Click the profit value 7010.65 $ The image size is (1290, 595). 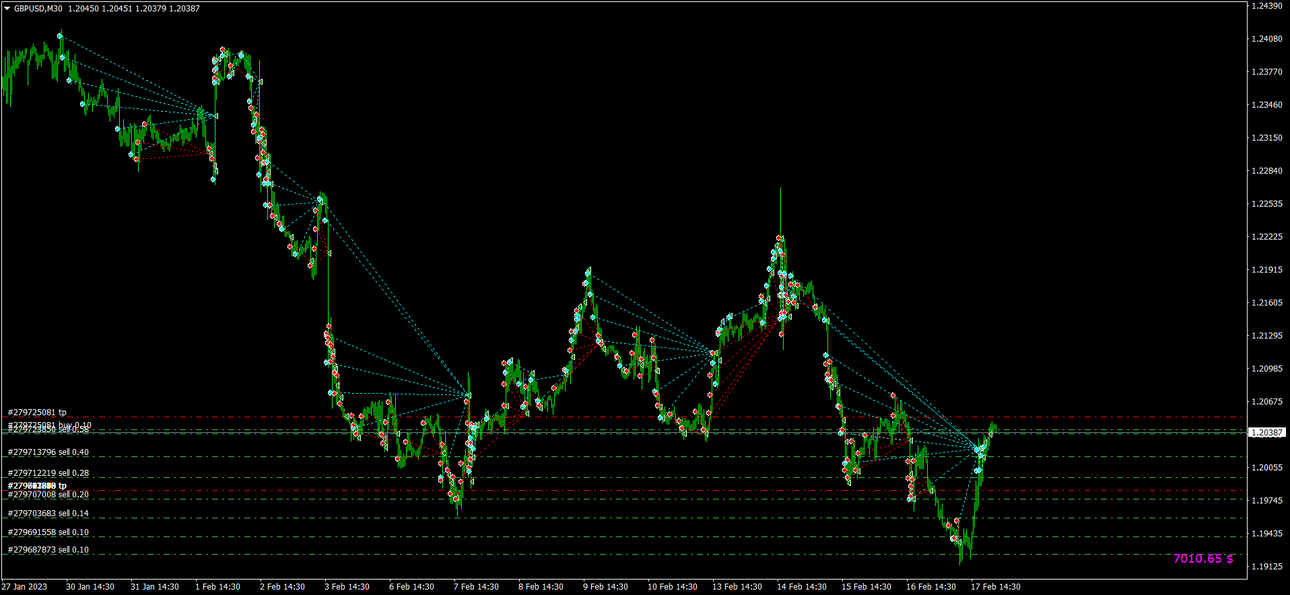tap(1203, 558)
